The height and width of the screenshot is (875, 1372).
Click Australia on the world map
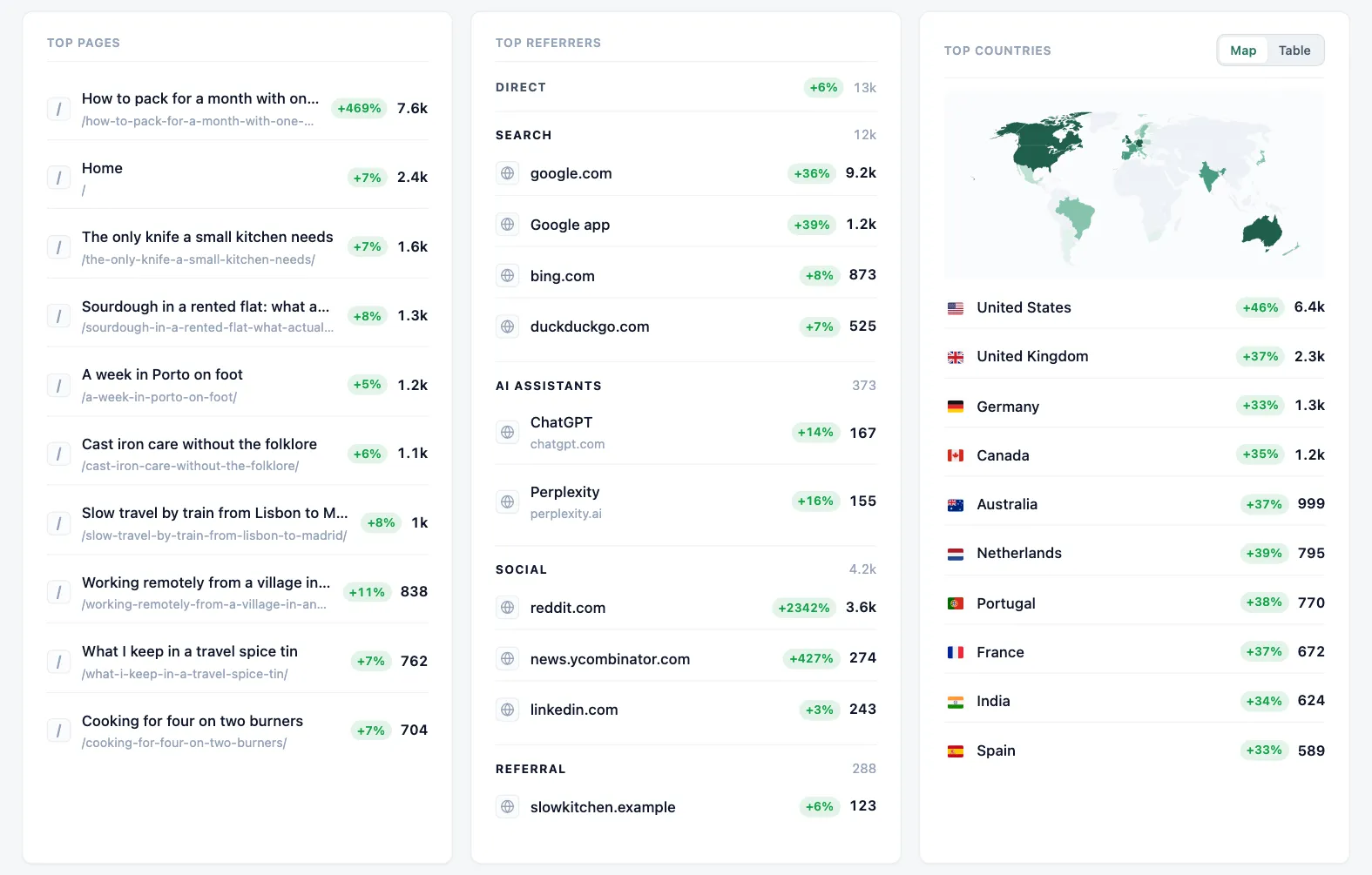(1262, 231)
